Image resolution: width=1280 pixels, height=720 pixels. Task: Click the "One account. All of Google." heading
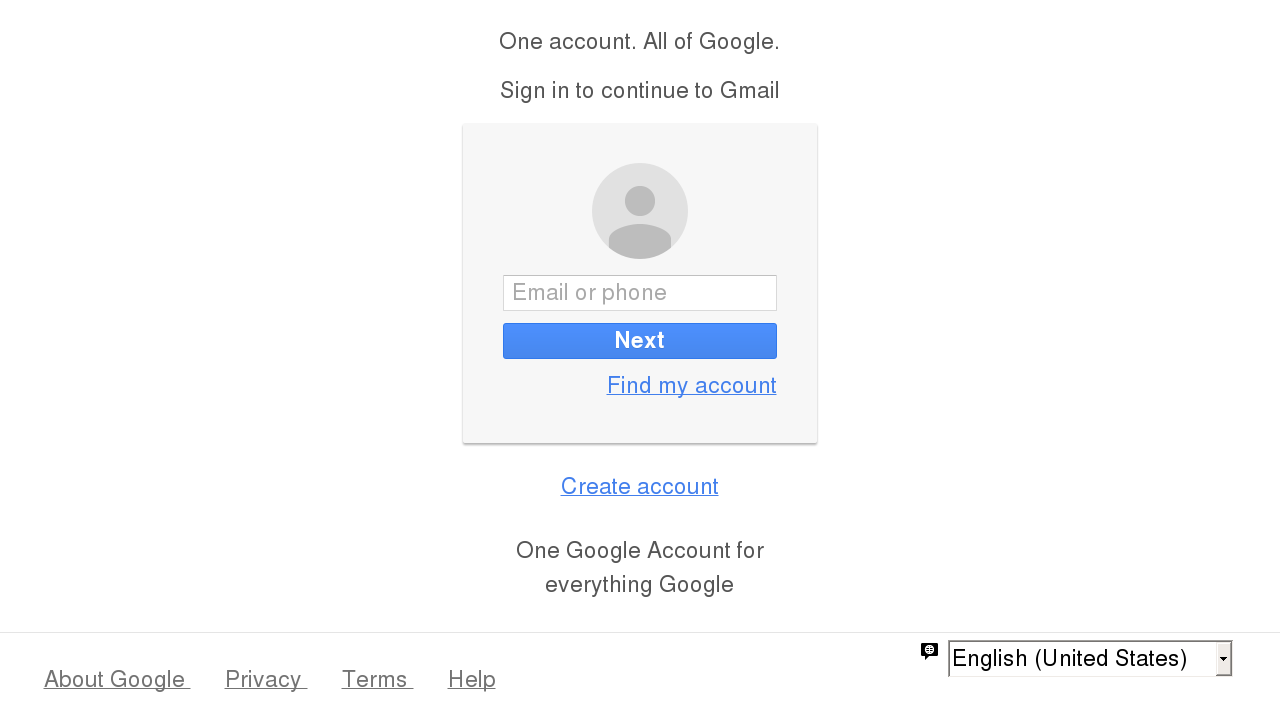[x=640, y=41]
